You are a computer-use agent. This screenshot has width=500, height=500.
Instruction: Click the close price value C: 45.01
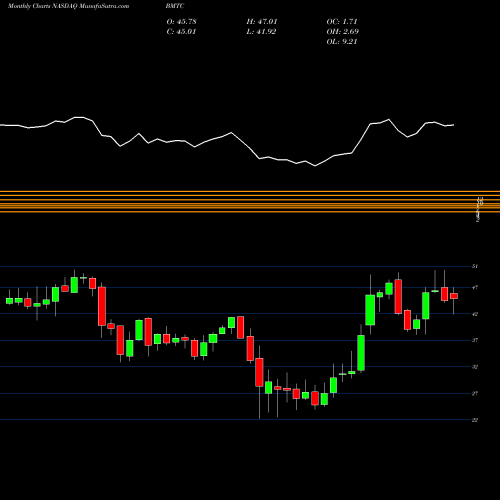181,32
